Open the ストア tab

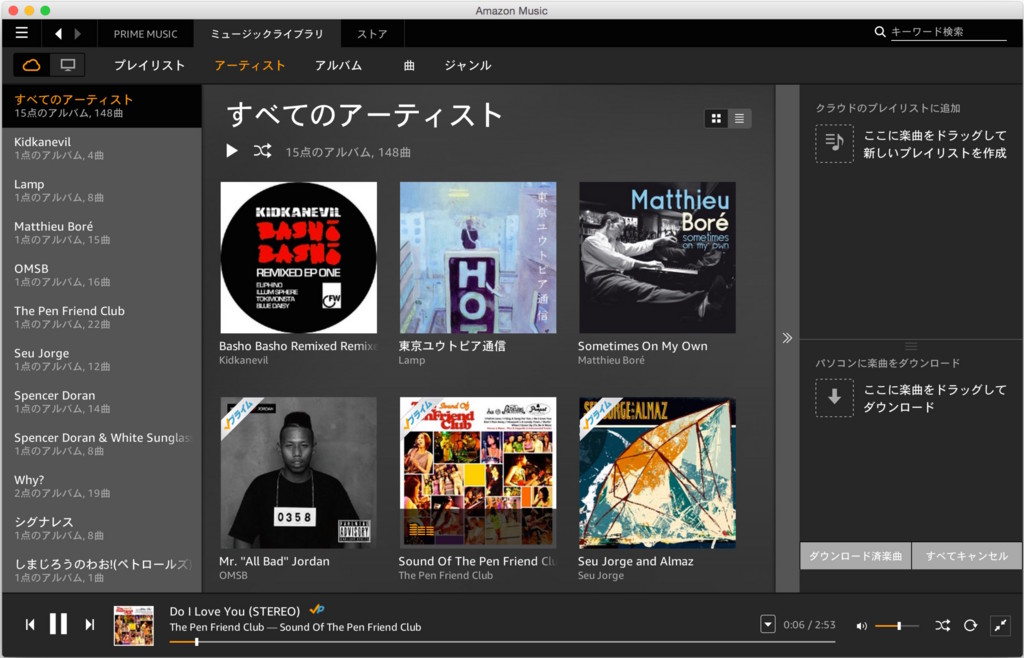point(372,34)
